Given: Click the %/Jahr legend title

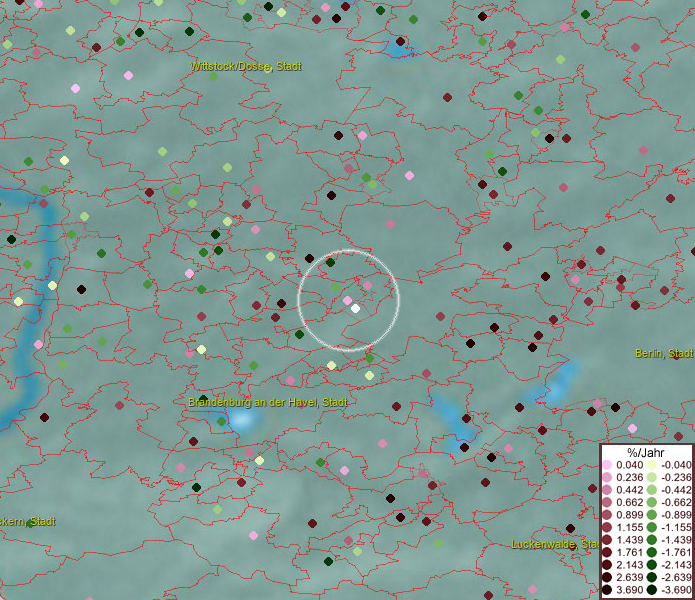Looking at the screenshot, I should [x=646, y=453].
